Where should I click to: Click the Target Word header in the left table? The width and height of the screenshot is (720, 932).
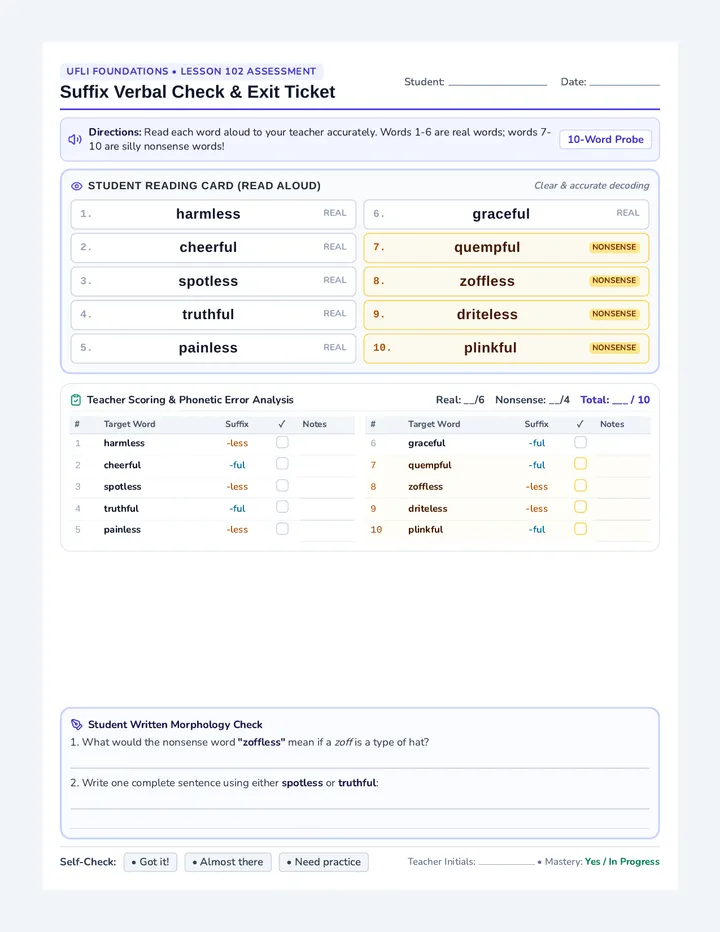pyautogui.click(x=129, y=424)
